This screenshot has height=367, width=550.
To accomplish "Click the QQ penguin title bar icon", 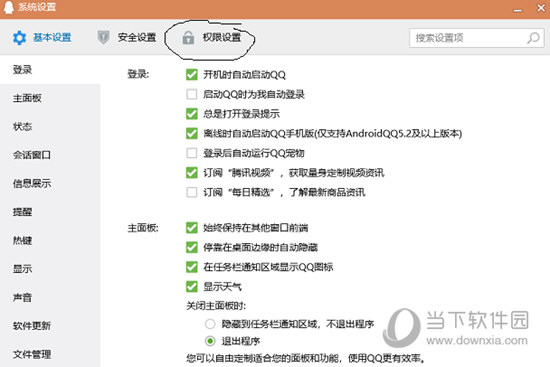I will (8, 7).
